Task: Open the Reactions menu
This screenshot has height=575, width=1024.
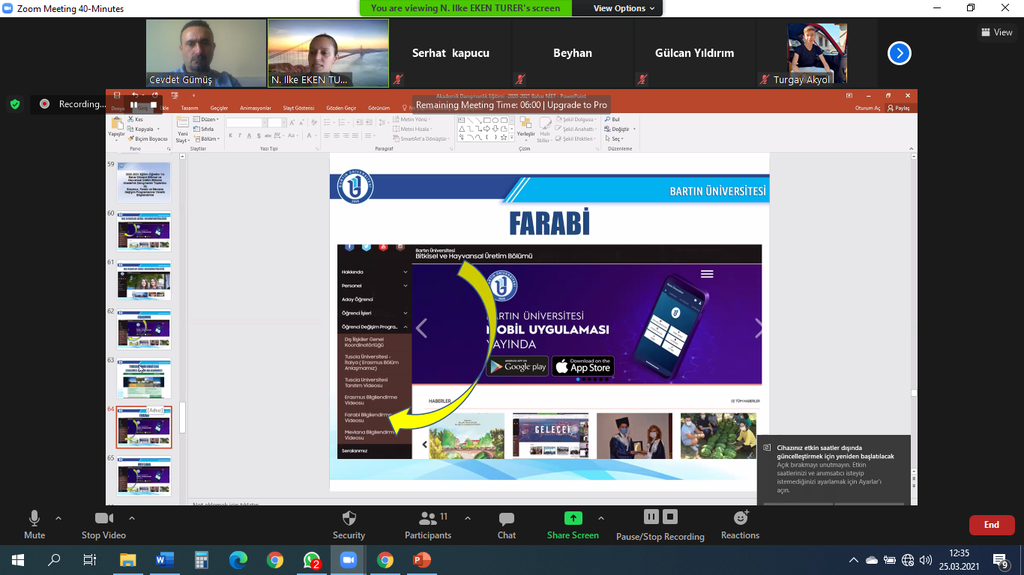Action: coord(740,525)
